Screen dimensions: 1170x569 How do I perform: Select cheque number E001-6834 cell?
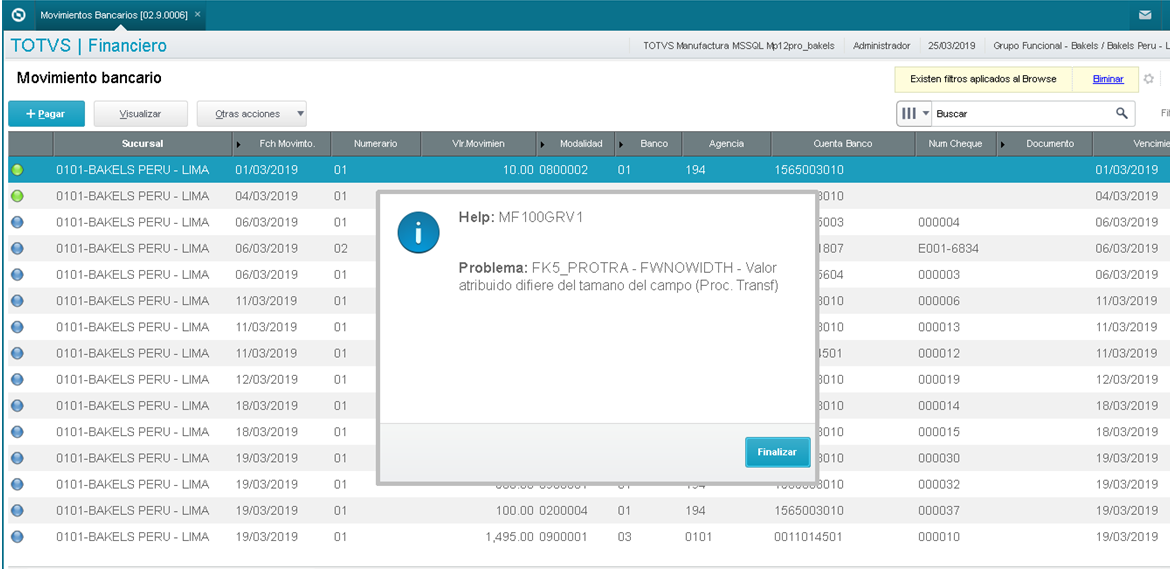948,248
